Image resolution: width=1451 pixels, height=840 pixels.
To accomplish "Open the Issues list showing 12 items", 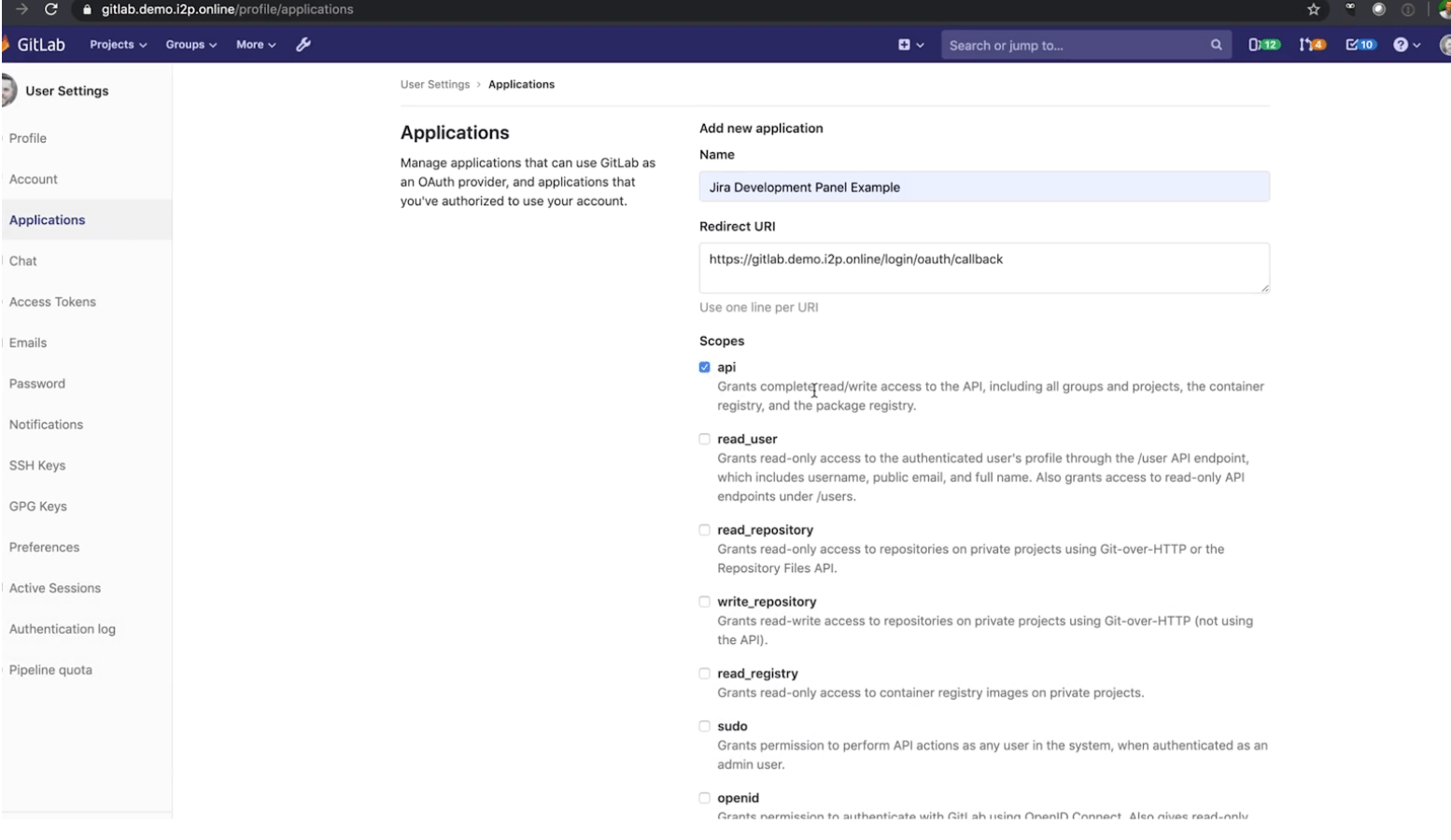I will pyautogui.click(x=1262, y=44).
